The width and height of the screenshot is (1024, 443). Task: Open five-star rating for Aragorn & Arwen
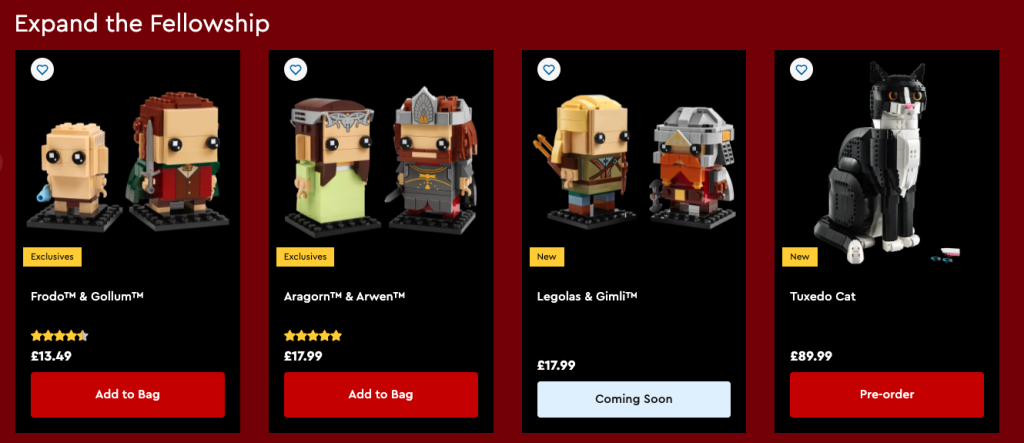pyautogui.click(x=313, y=336)
